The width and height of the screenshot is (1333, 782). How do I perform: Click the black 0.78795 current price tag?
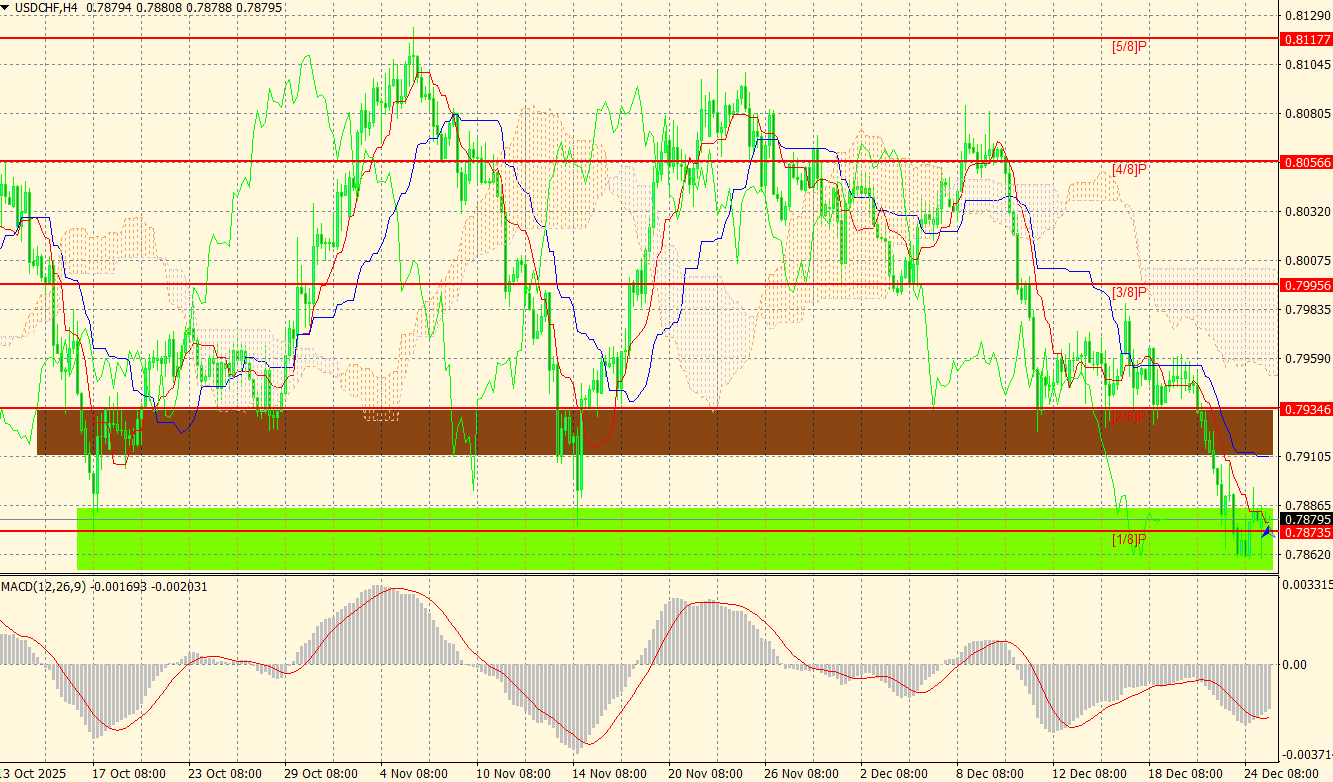tap(1306, 520)
